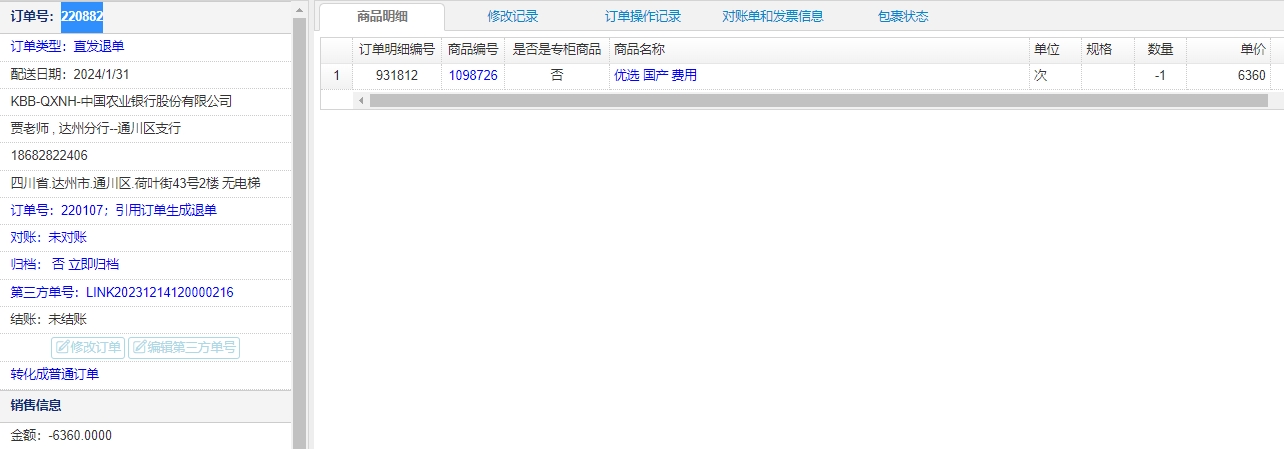Click the delivery date 2024/1/31 line
Viewport: 1284px width, 449px height.
pos(70,74)
